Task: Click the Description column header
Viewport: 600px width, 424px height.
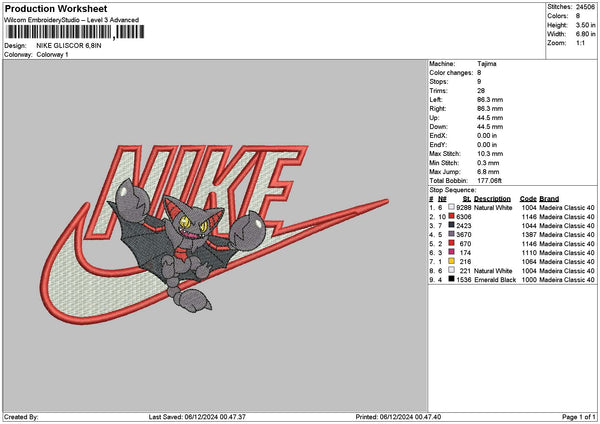Action: [x=492, y=199]
